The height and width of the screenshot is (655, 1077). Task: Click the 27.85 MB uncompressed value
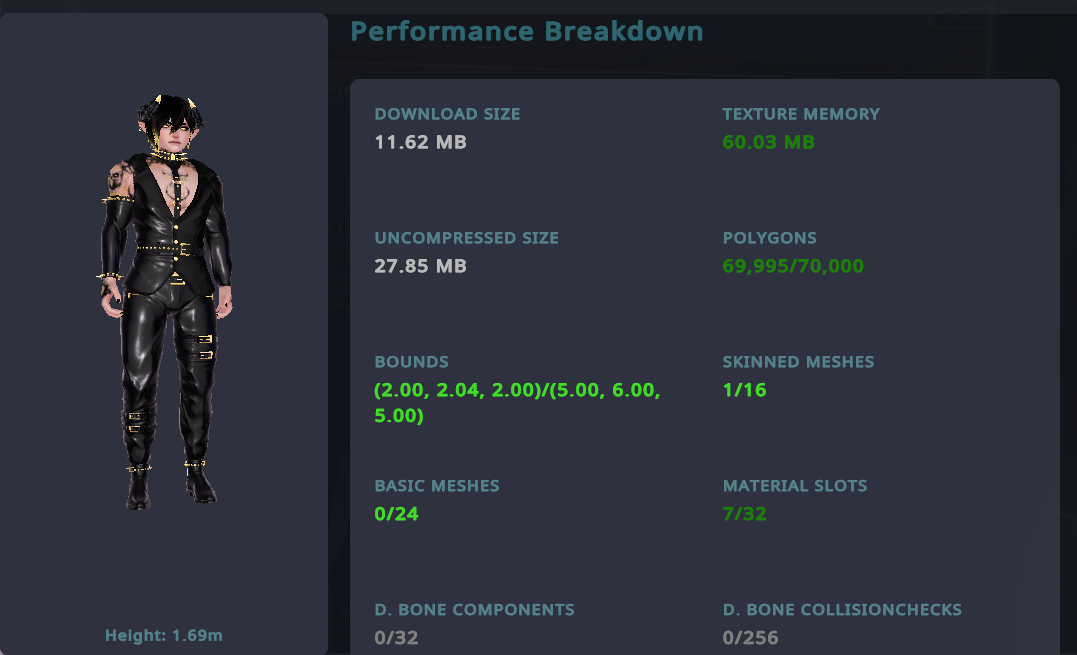click(x=420, y=266)
